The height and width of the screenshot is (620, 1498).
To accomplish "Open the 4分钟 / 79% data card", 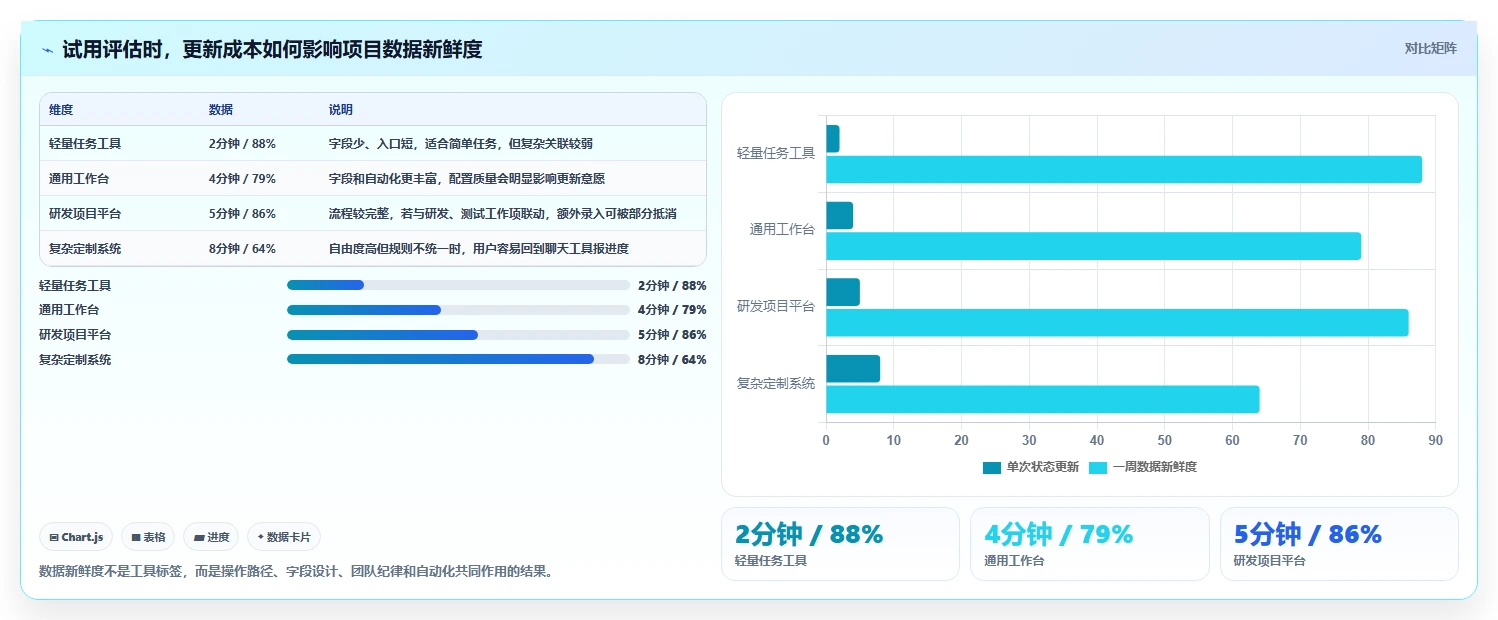I will click(x=1090, y=544).
